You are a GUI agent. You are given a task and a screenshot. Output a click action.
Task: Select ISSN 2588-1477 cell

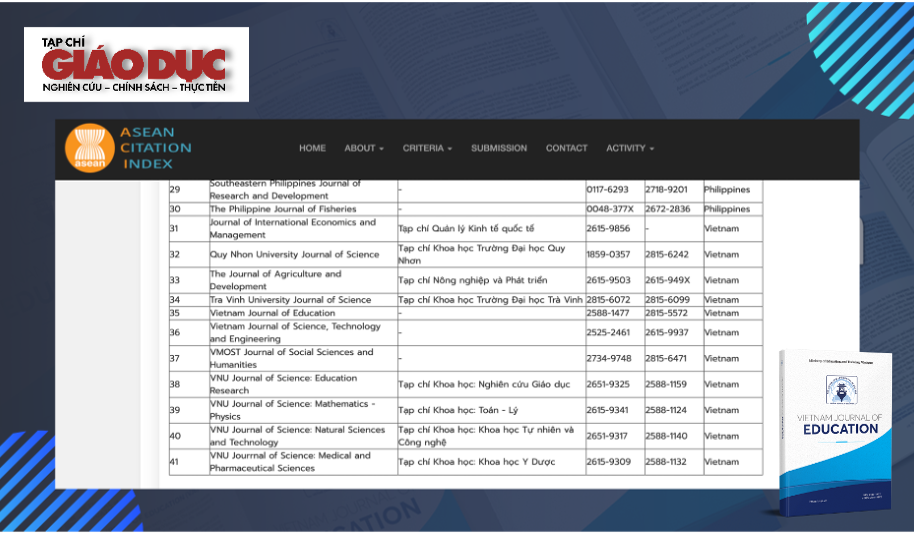(607, 313)
